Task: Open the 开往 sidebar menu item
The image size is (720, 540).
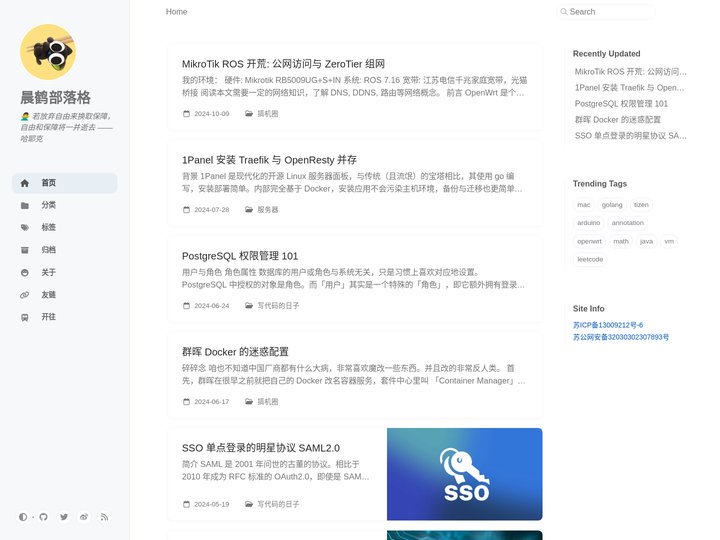Action: [65, 317]
